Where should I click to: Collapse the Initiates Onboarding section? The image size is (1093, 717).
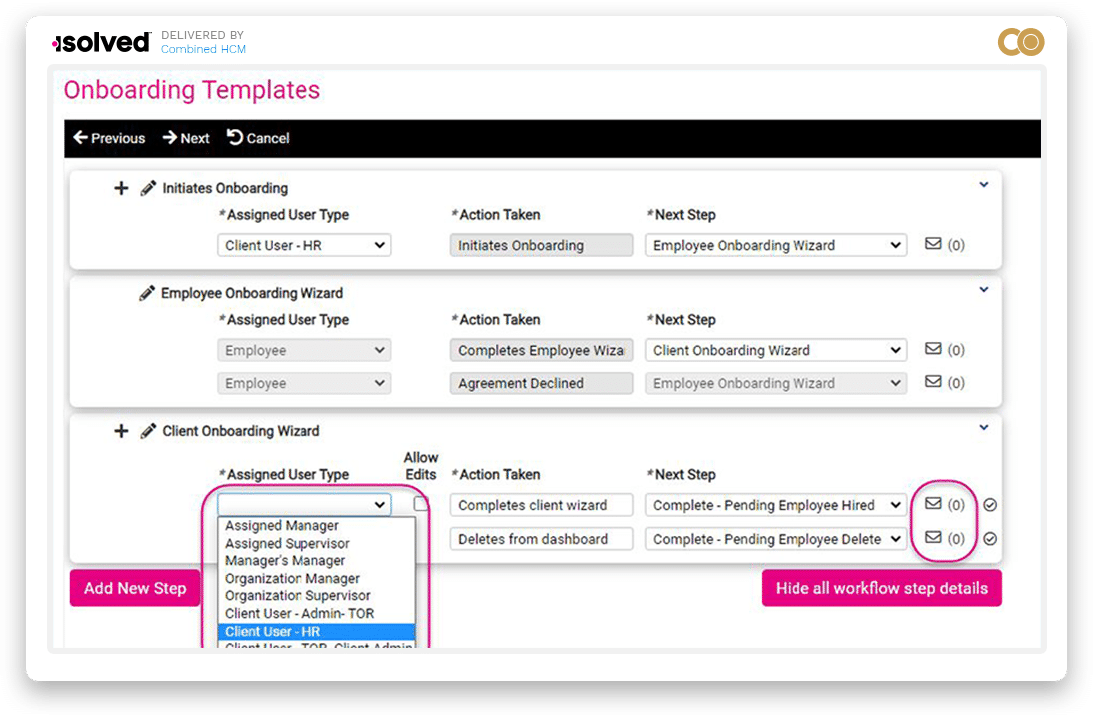[984, 185]
